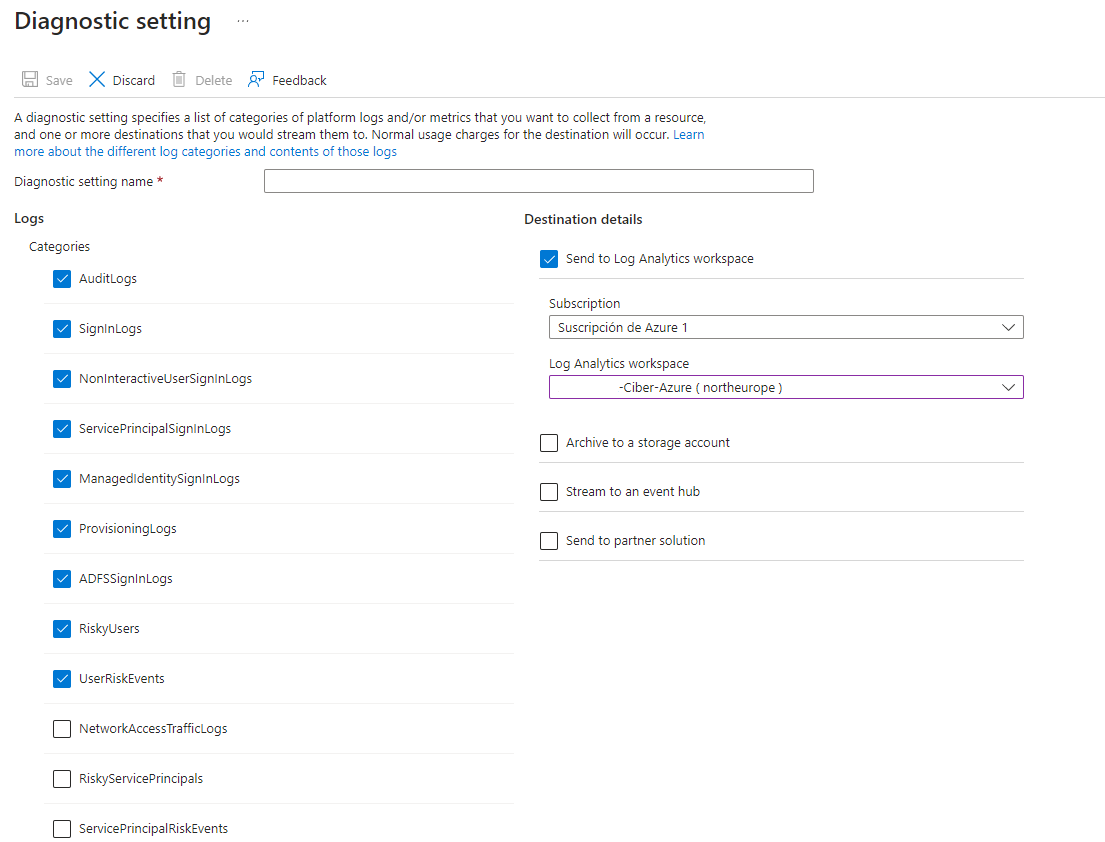This screenshot has width=1105, height=842.
Task: Uncheck the RiskyUsers category
Action: pyautogui.click(x=62, y=629)
